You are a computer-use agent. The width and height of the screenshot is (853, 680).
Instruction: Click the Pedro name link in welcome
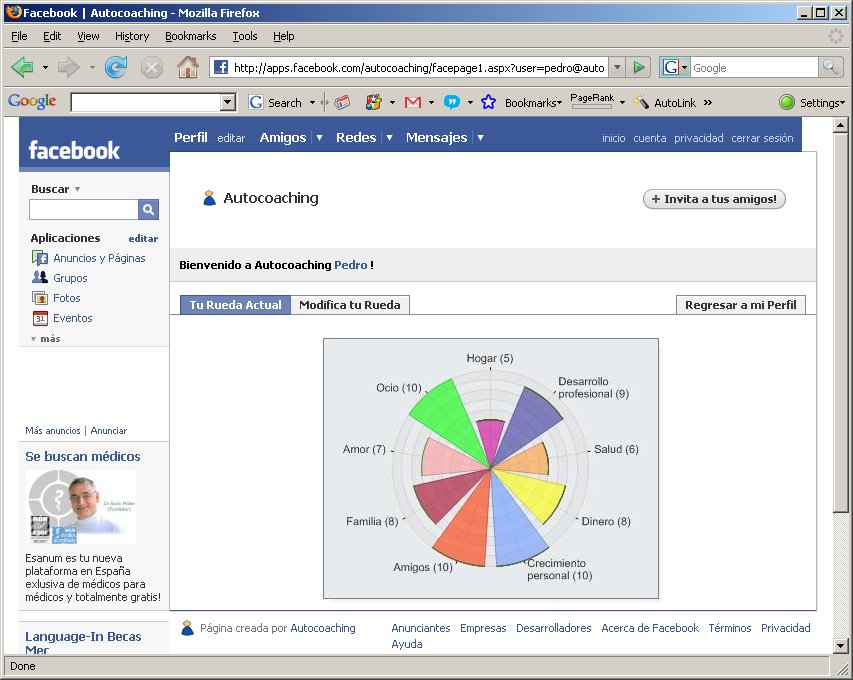(x=350, y=265)
